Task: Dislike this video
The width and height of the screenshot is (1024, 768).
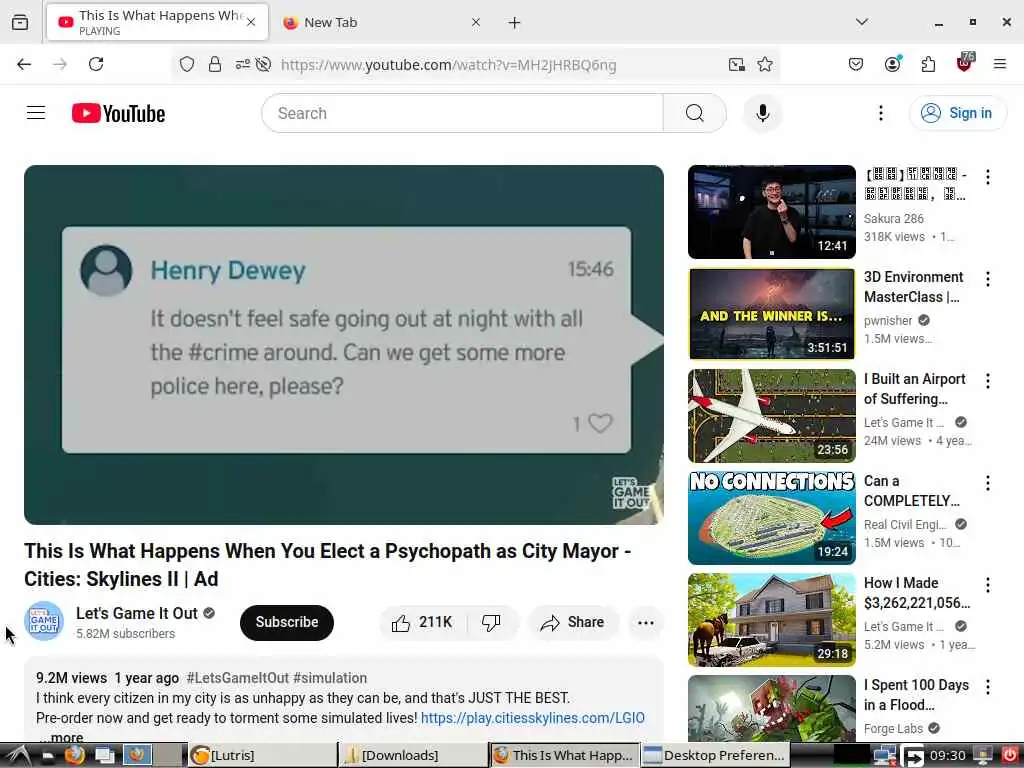Action: [492, 622]
